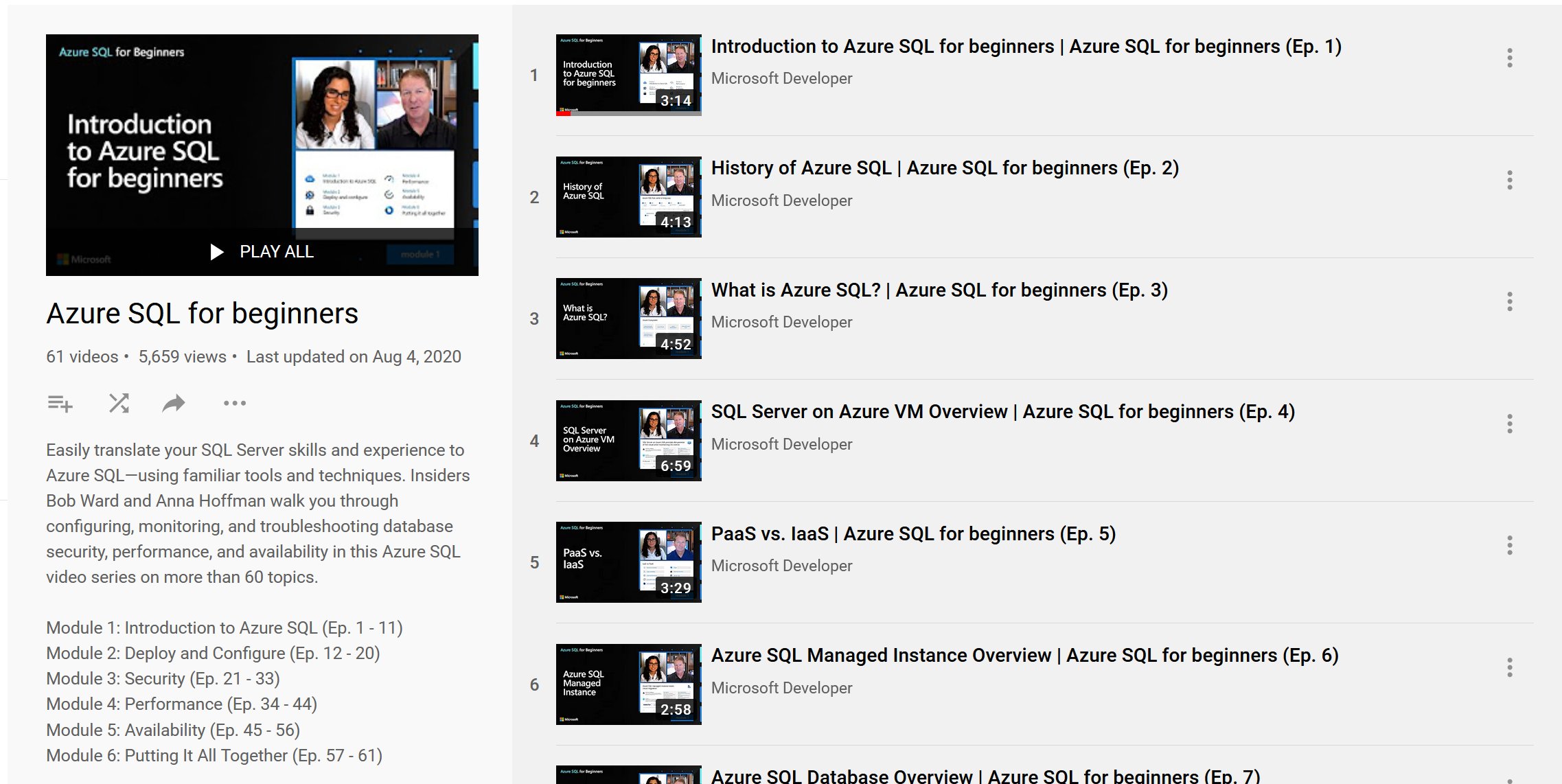
Task: Click the Shuffle play icon
Action: pyautogui.click(x=119, y=403)
